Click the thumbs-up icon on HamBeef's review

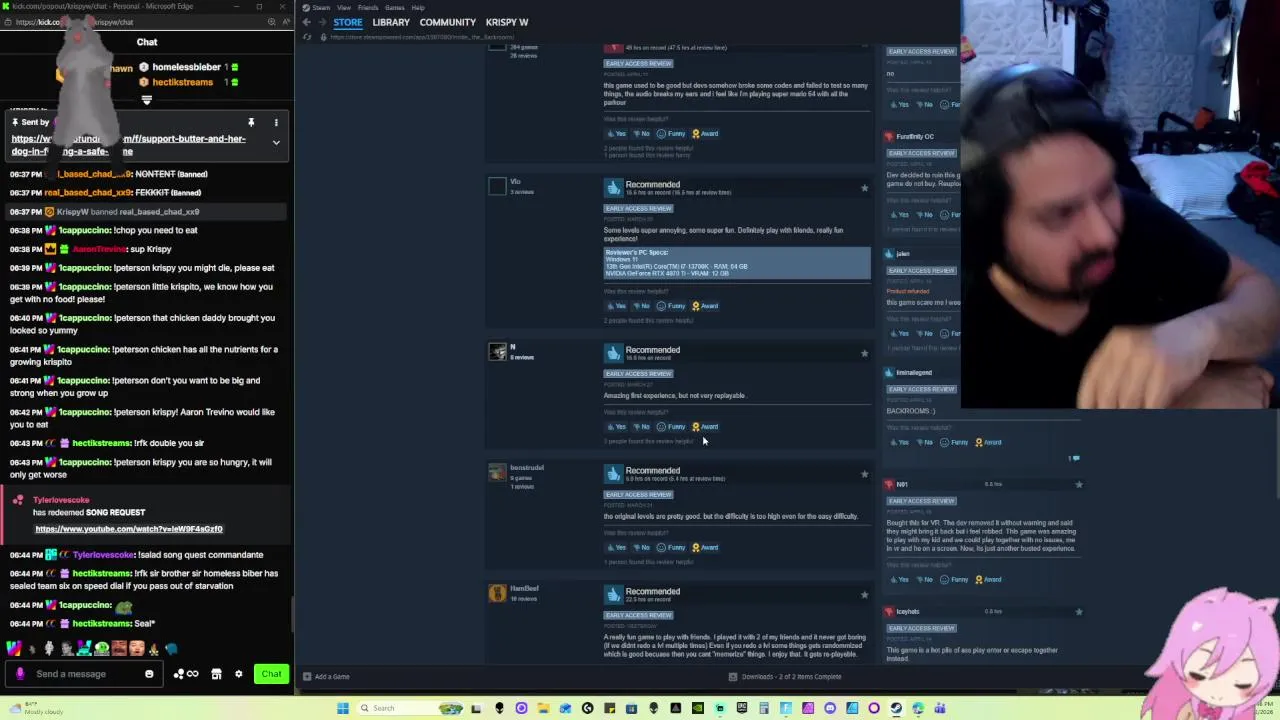coord(613,594)
